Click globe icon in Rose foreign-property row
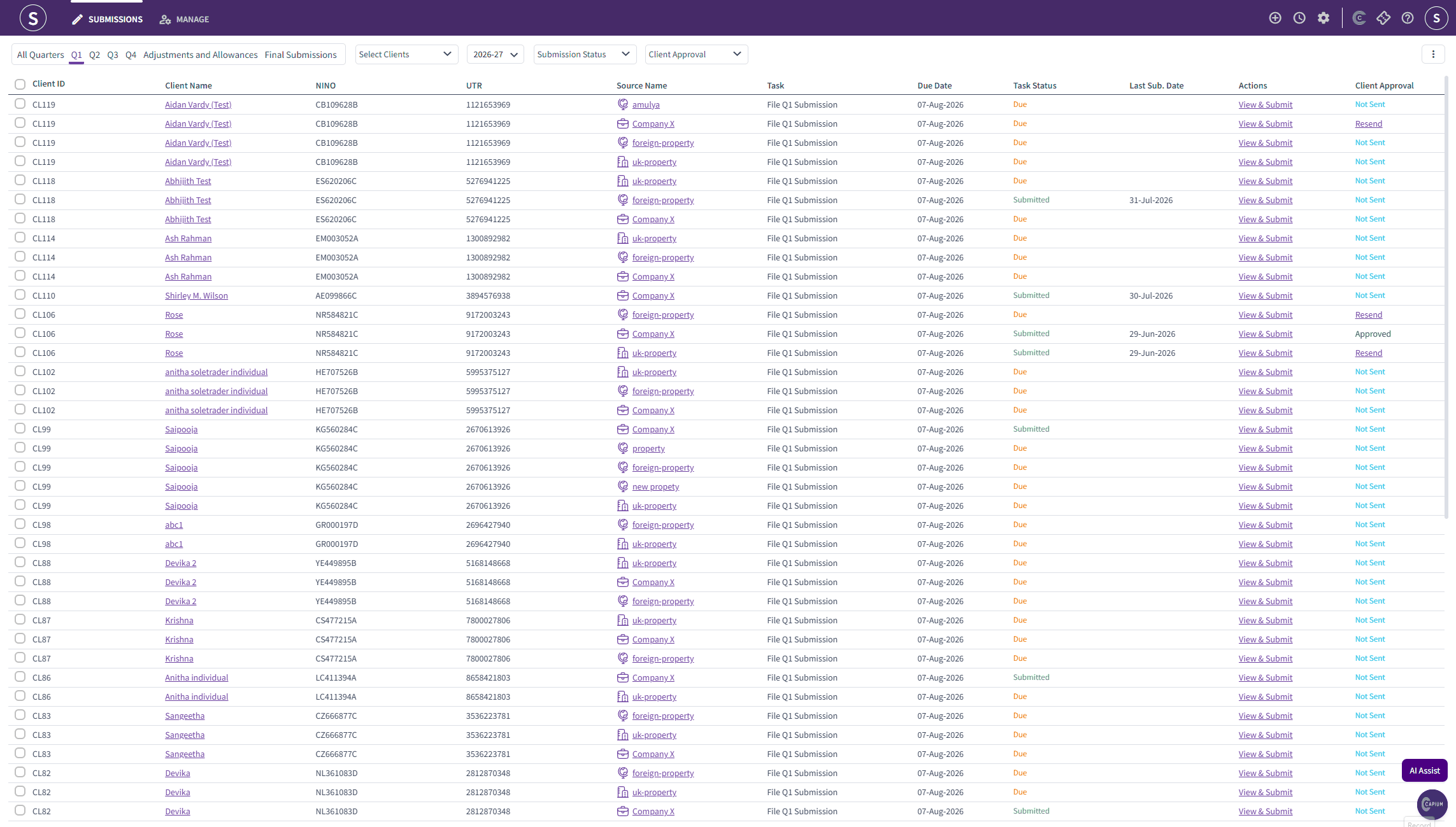Viewport: 1456px width, 827px height. tap(623, 315)
